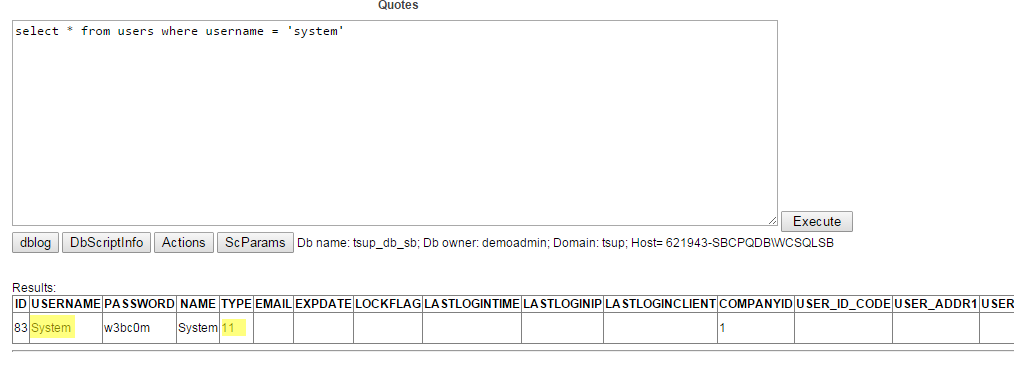Screen dimensions: 1014x391
Task: Click the highlighted TYPE value 11
Action: coord(228,328)
